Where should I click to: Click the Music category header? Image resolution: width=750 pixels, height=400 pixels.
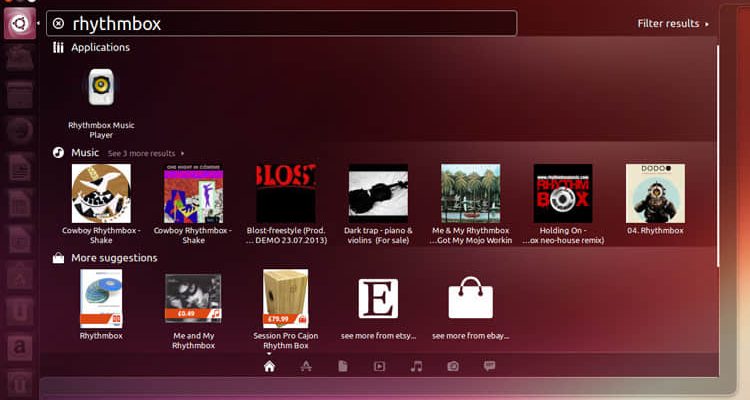click(85, 153)
